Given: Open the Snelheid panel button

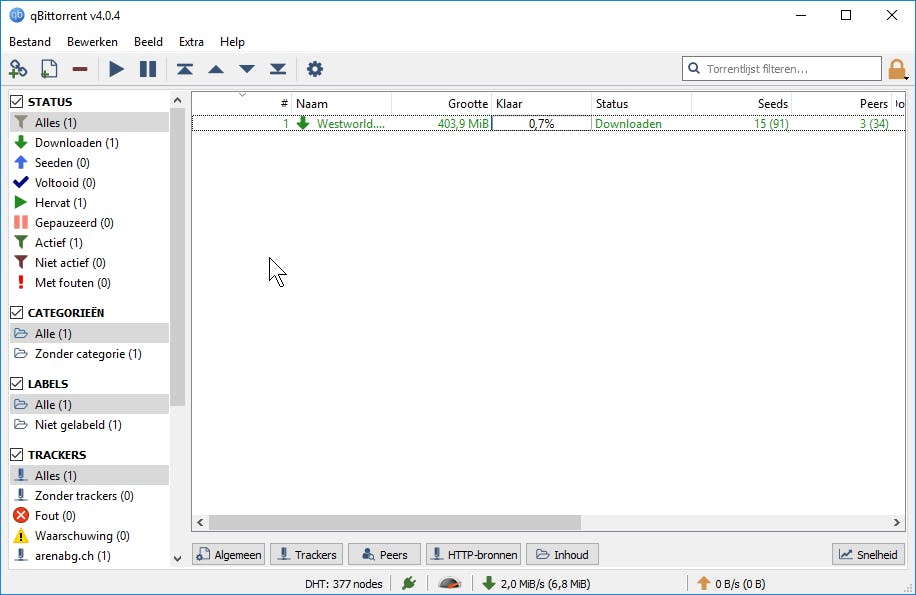Looking at the screenshot, I should pyautogui.click(x=866, y=554).
